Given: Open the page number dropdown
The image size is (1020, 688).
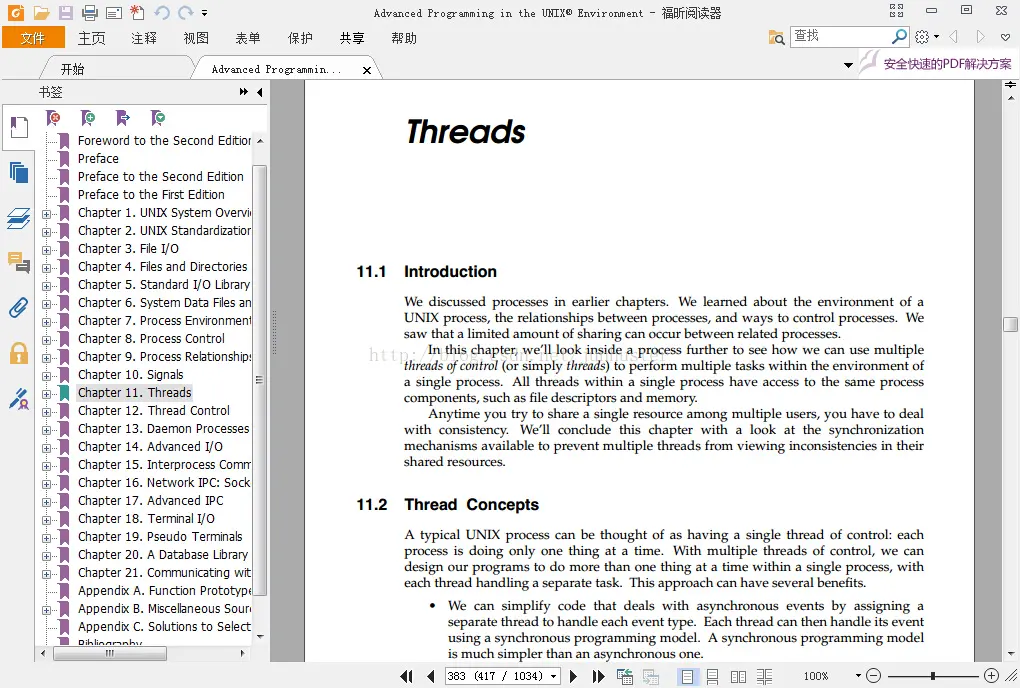Looking at the screenshot, I should click(x=554, y=676).
